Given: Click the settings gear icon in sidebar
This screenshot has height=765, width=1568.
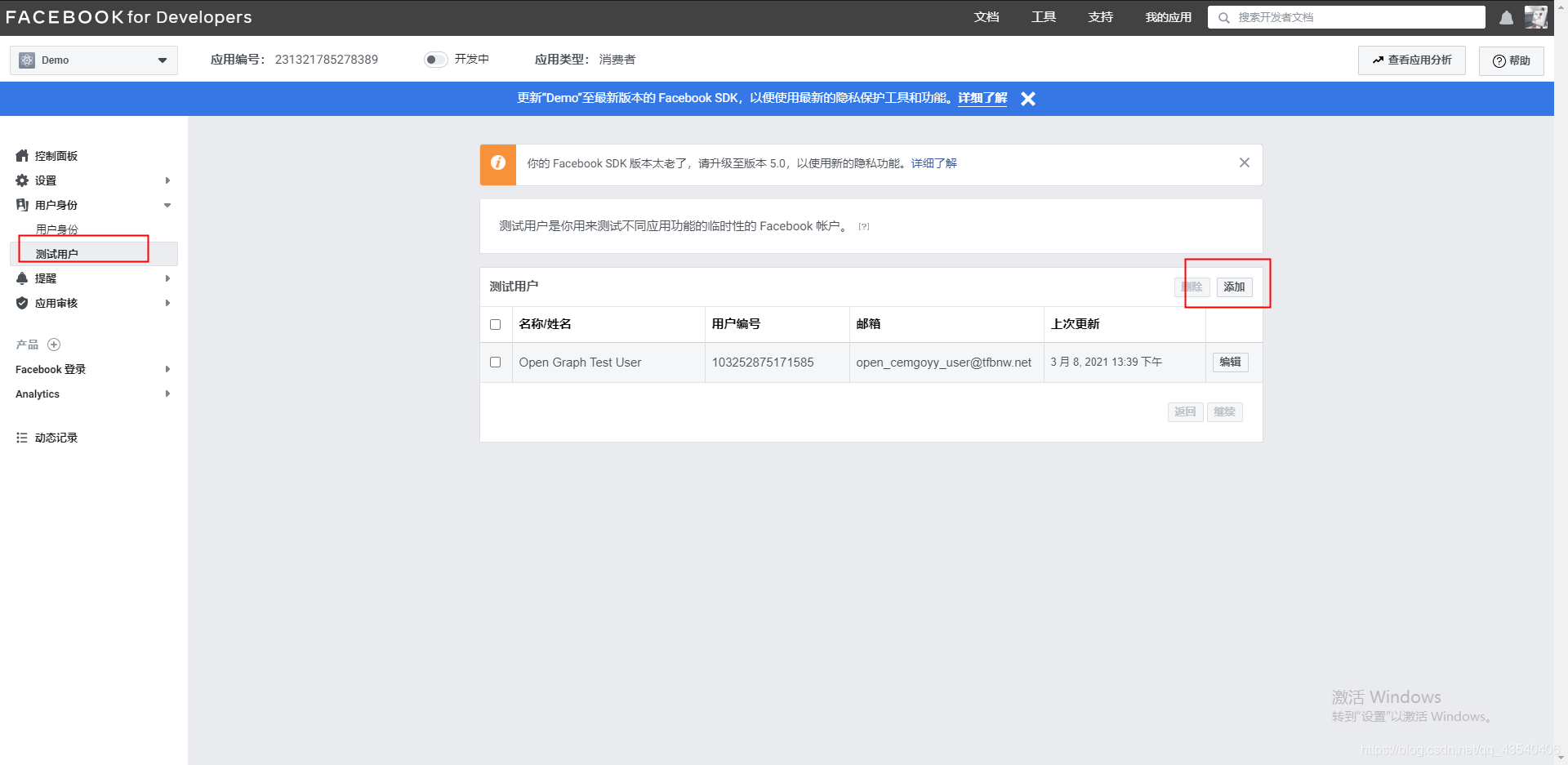Looking at the screenshot, I should [22, 180].
